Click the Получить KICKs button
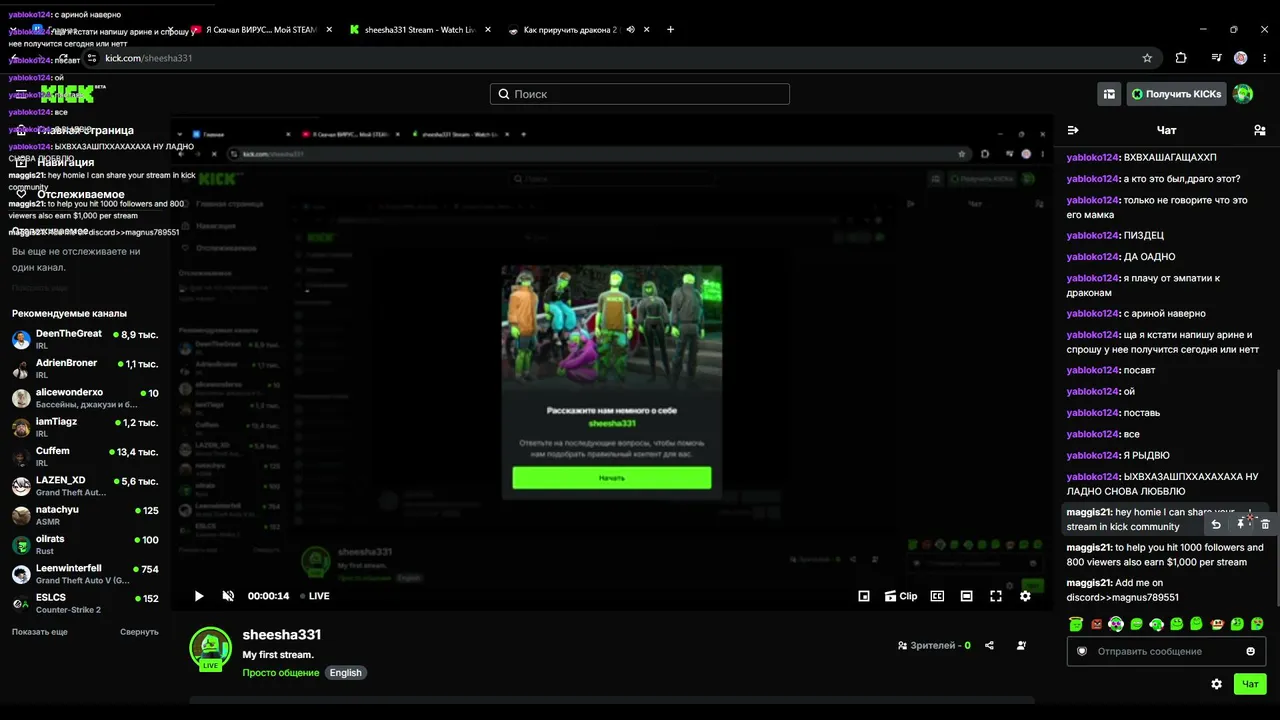This screenshot has height=720, width=1280. (x=1177, y=94)
